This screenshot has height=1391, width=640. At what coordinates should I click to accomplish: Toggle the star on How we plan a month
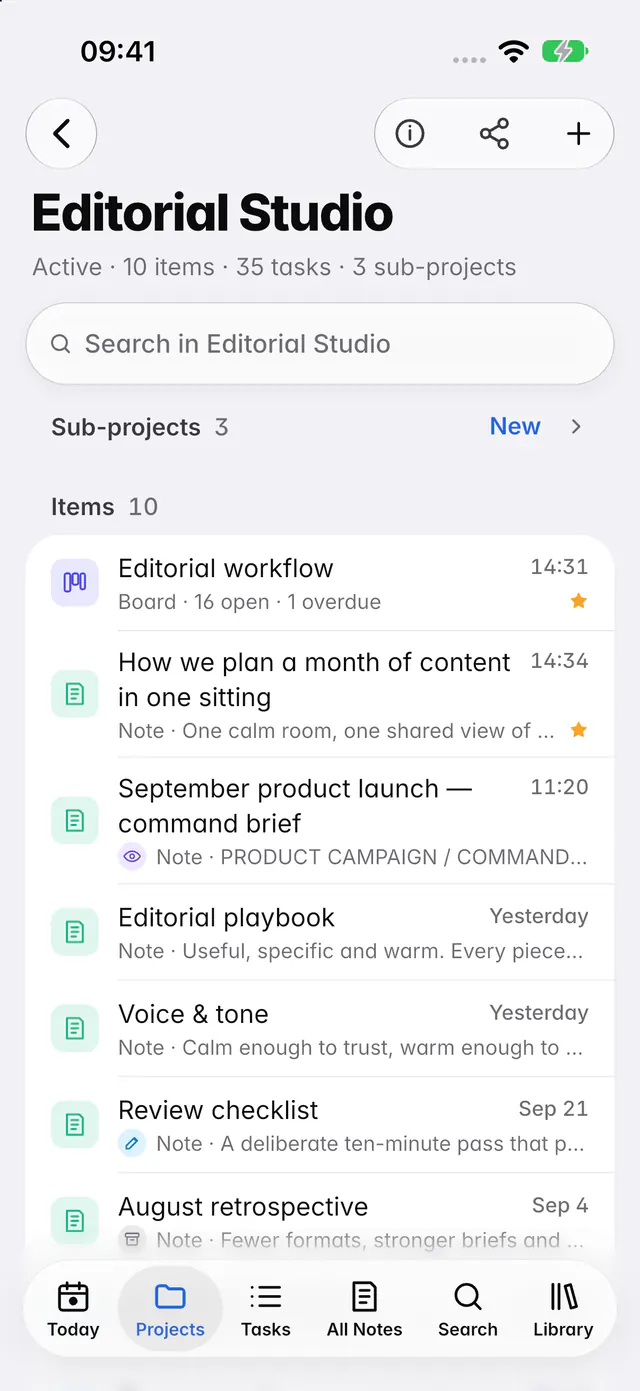[578, 730]
